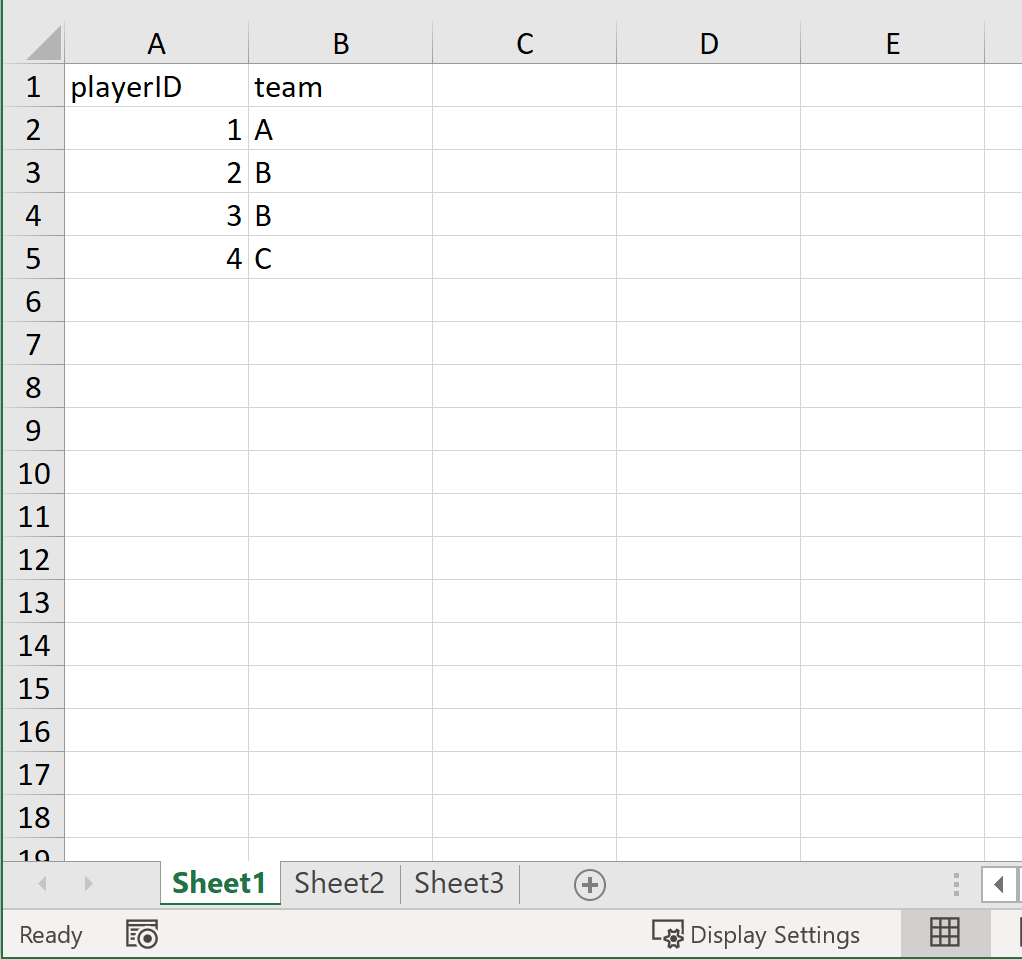This screenshot has width=1022, height=959.
Task: Select the playerID header cell
Action: click(156, 87)
